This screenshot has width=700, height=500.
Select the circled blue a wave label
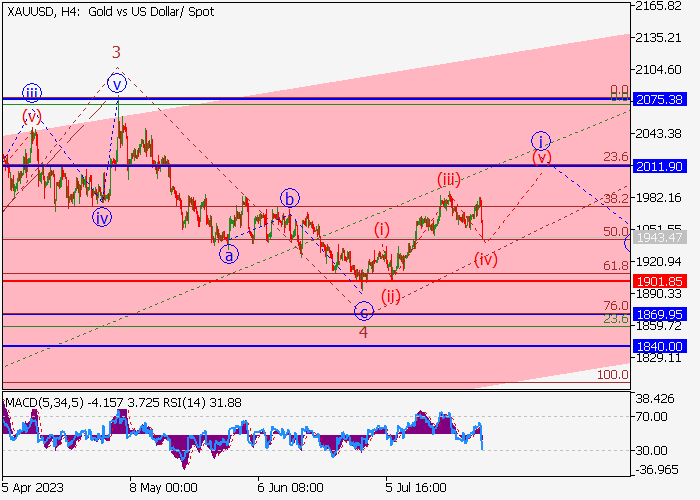229,255
